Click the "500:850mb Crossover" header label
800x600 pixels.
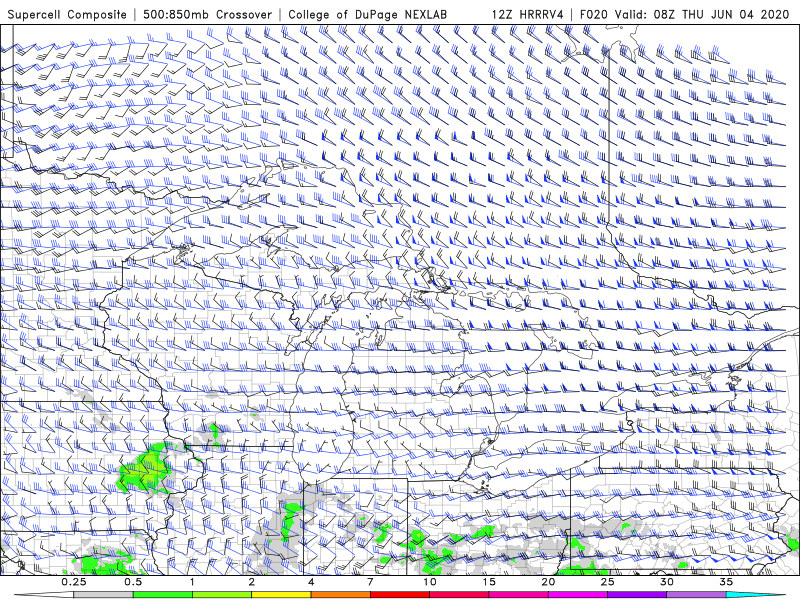point(208,14)
